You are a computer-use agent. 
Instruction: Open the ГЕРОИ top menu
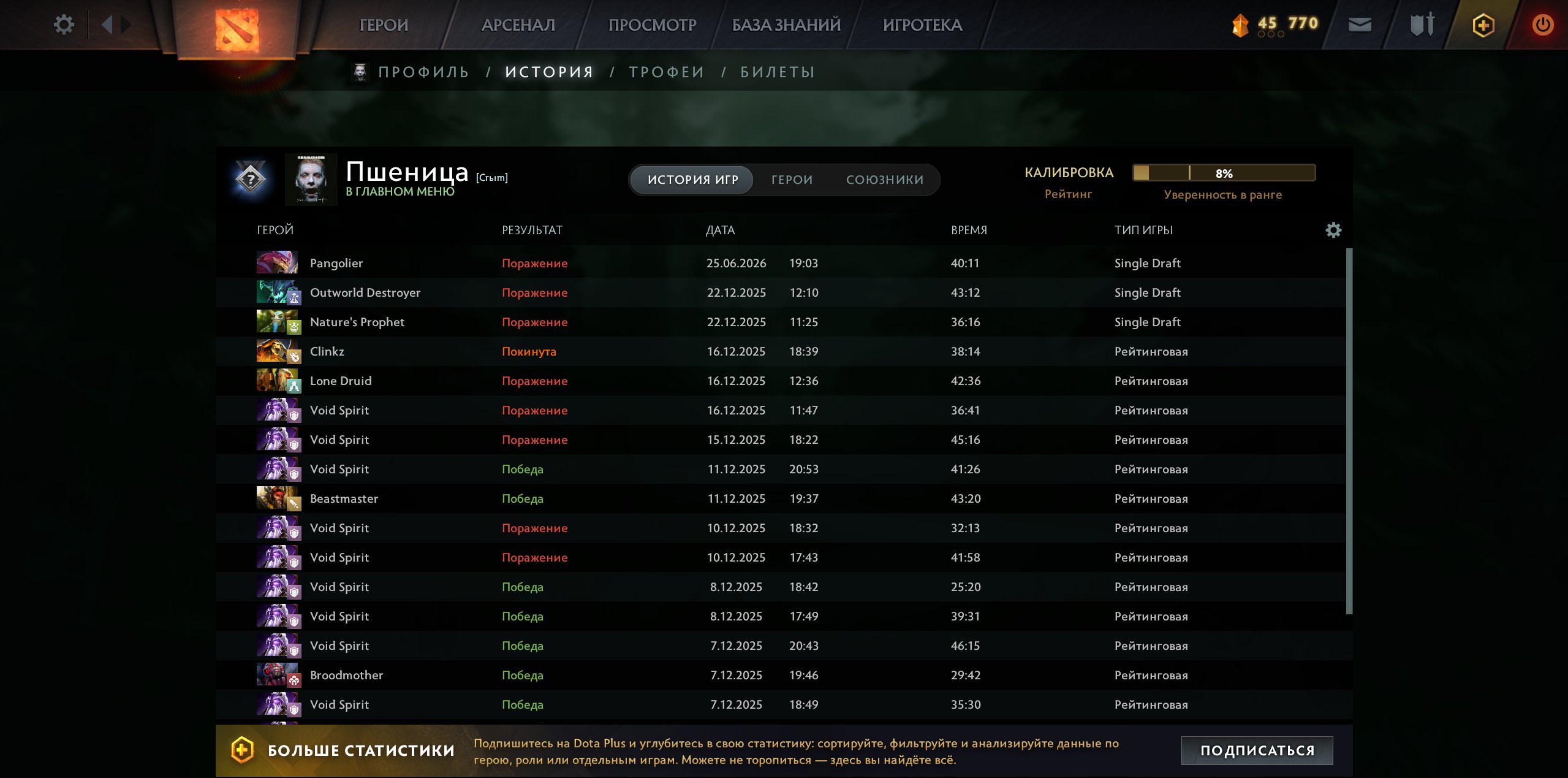pyautogui.click(x=384, y=25)
